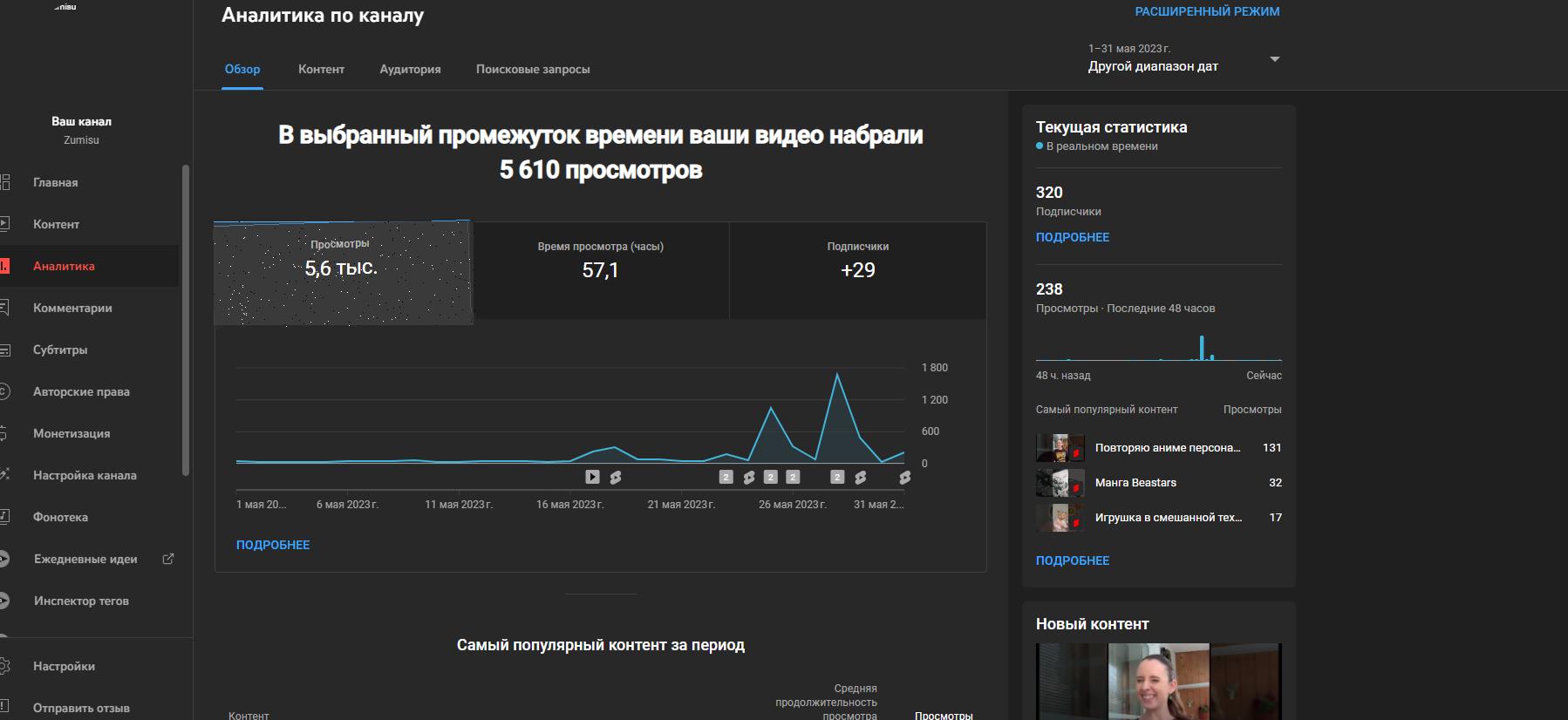Click the Просмотры column header in bottom table
This screenshot has width=1568, height=720.
(944, 716)
